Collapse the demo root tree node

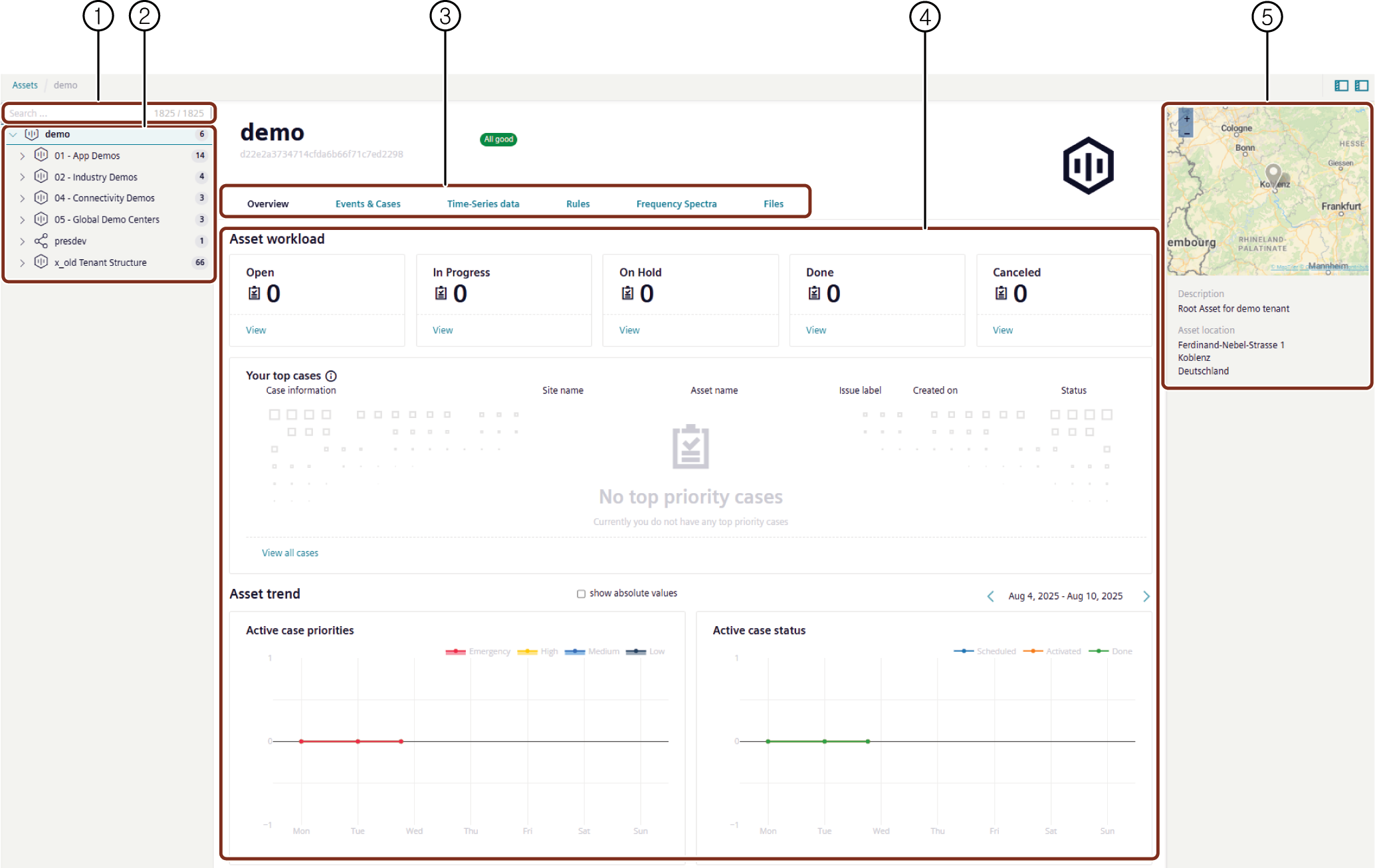tap(13, 134)
